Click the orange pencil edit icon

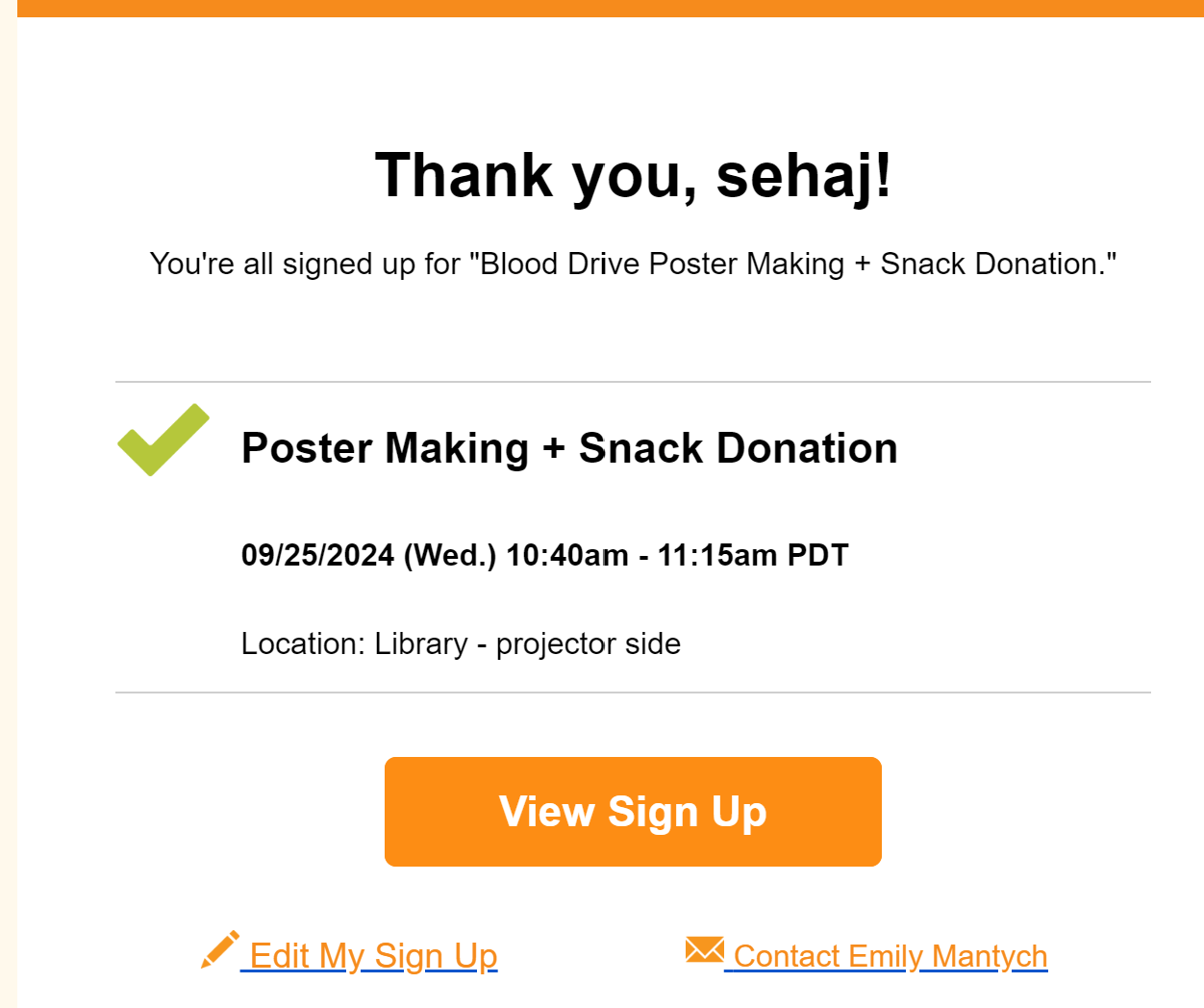pos(219,950)
